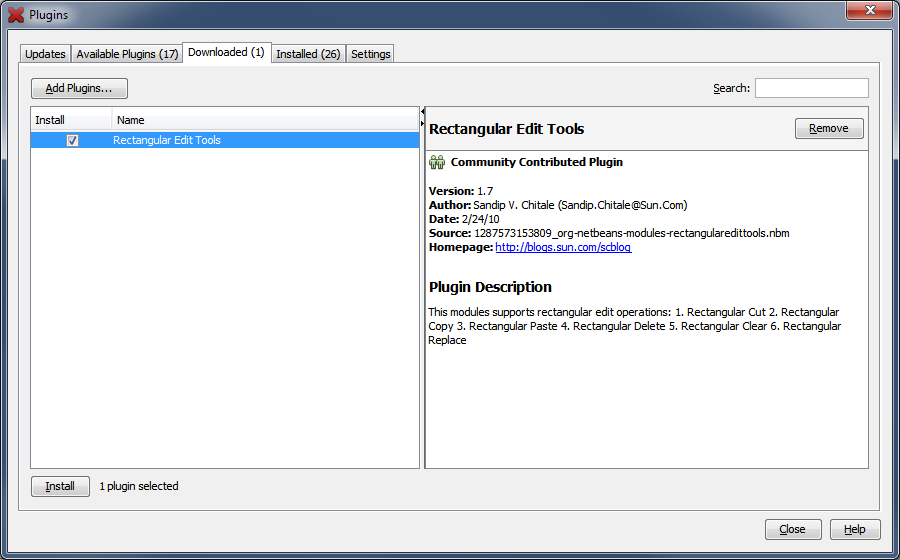Click the Remove button for the plugin
900x560 pixels.
coord(828,128)
